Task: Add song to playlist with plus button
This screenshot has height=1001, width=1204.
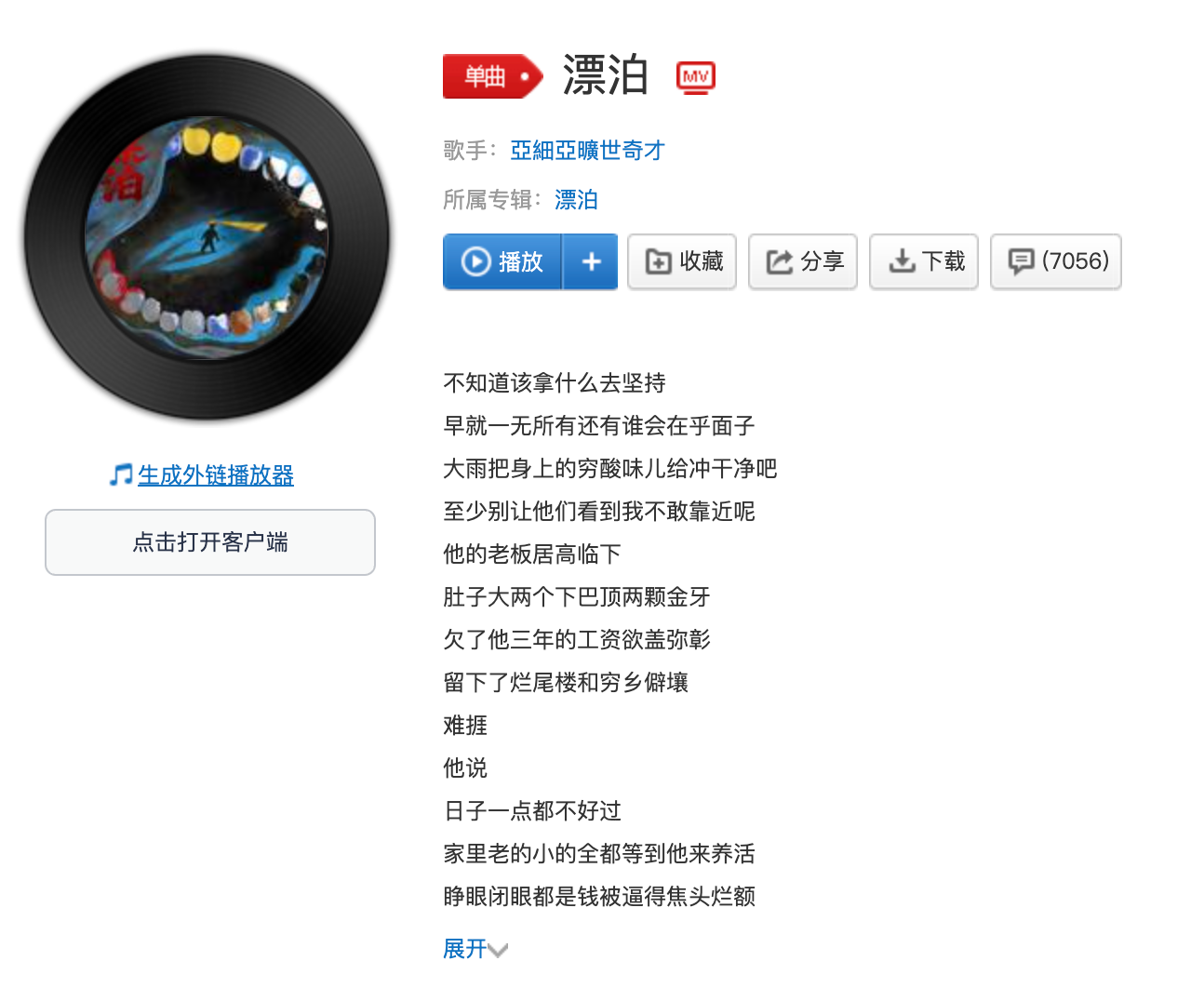Action: (x=591, y=261)
